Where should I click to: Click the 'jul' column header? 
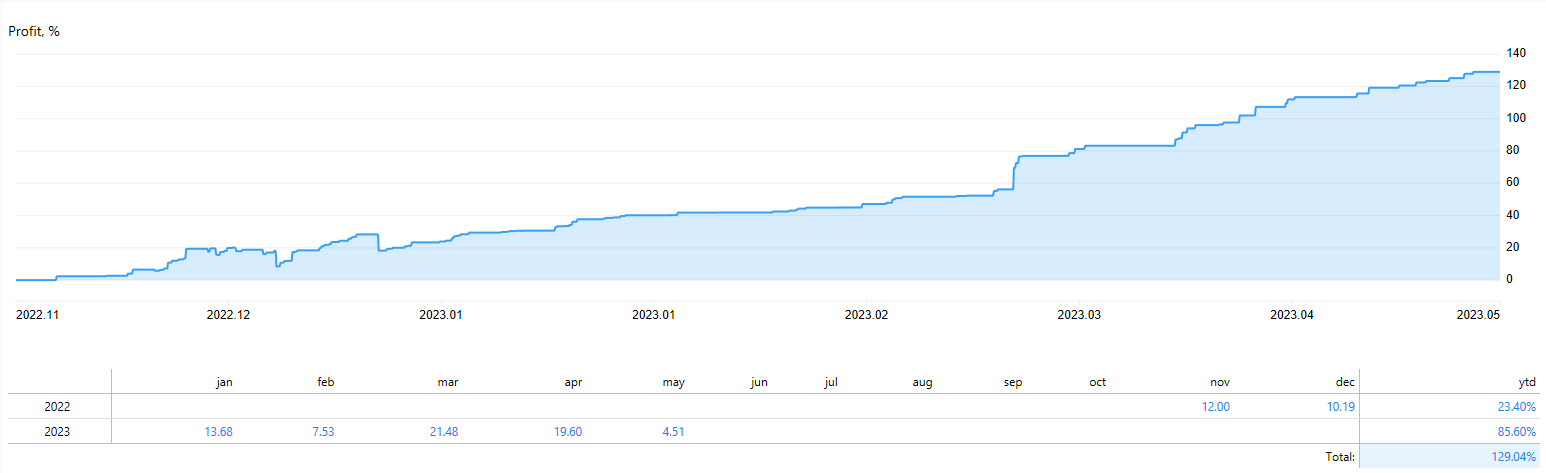pyautogui.click(x=830, y=382)
